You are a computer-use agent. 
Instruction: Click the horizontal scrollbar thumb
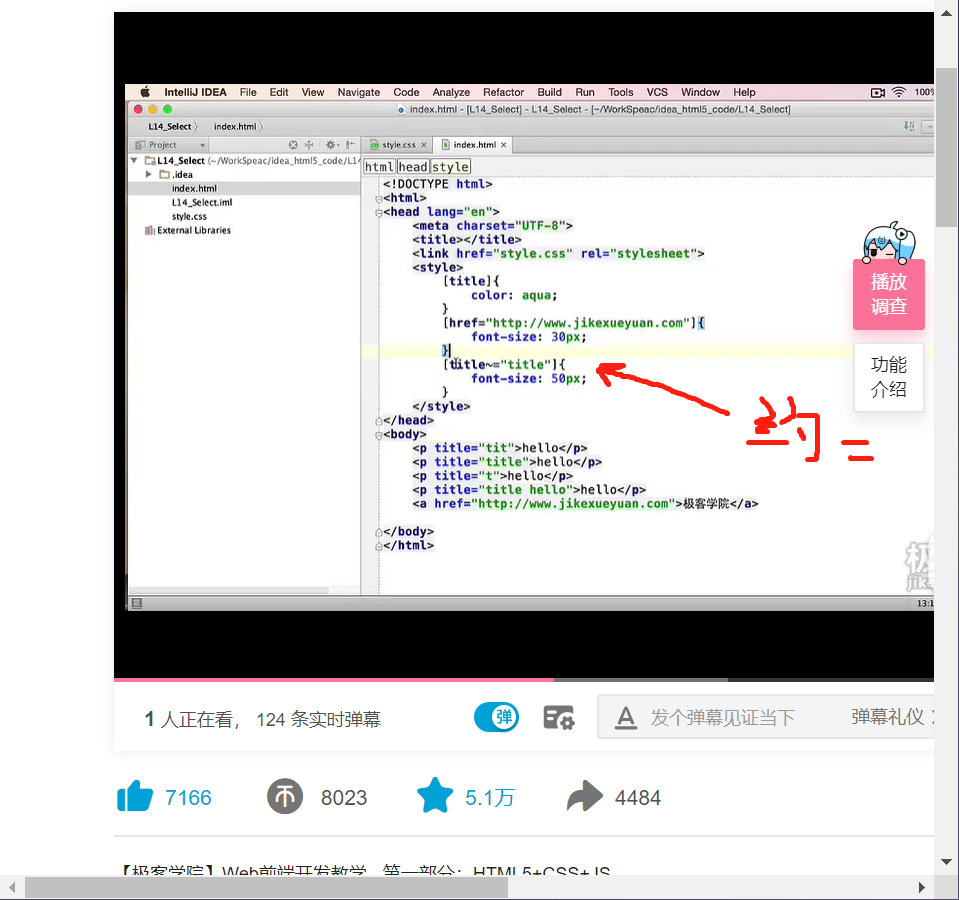pyautogui.click(x=266, y=887)
